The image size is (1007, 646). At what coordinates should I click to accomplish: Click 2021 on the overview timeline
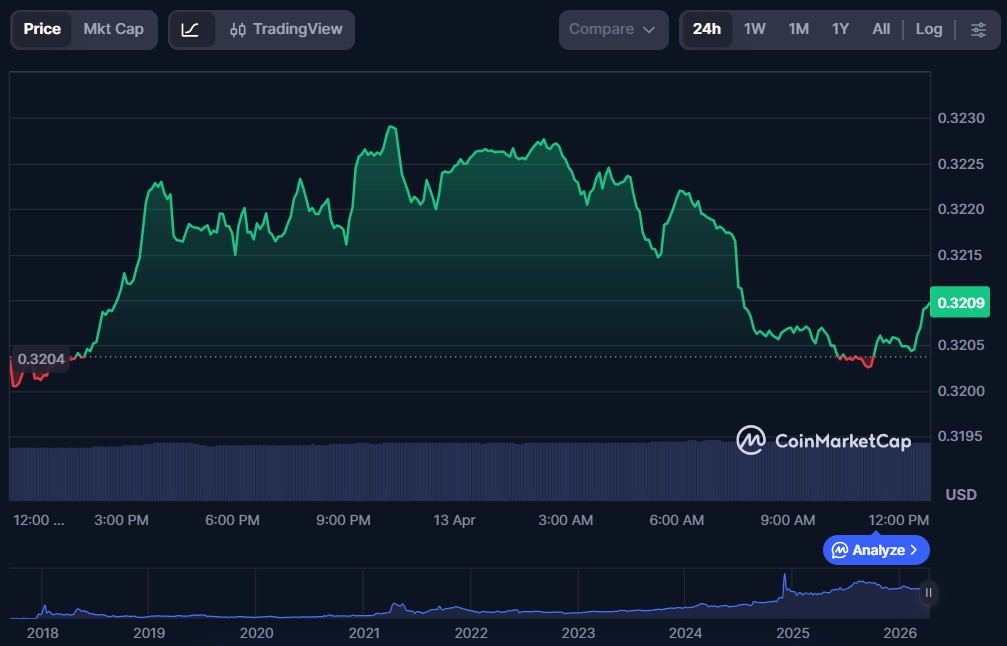[364, 633]
